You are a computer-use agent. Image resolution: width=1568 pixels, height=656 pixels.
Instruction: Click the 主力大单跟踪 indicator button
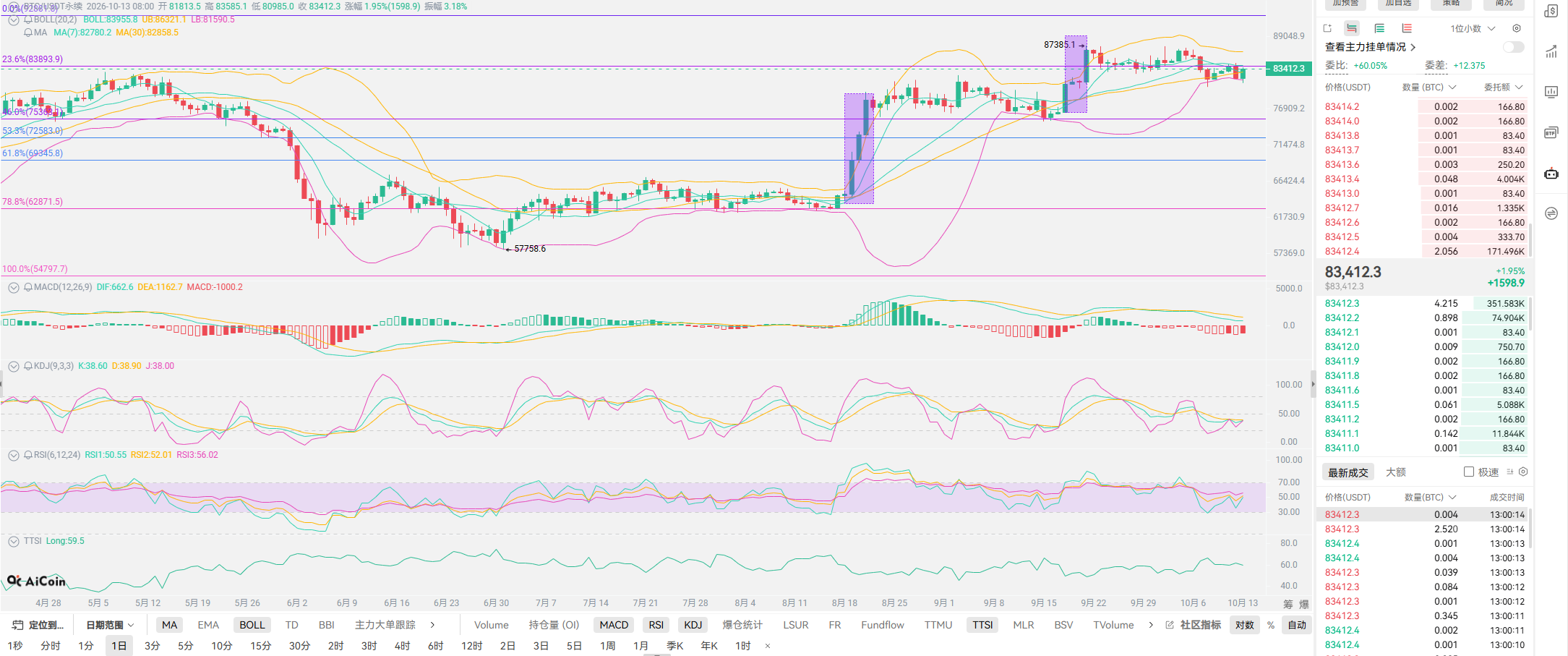385,625
